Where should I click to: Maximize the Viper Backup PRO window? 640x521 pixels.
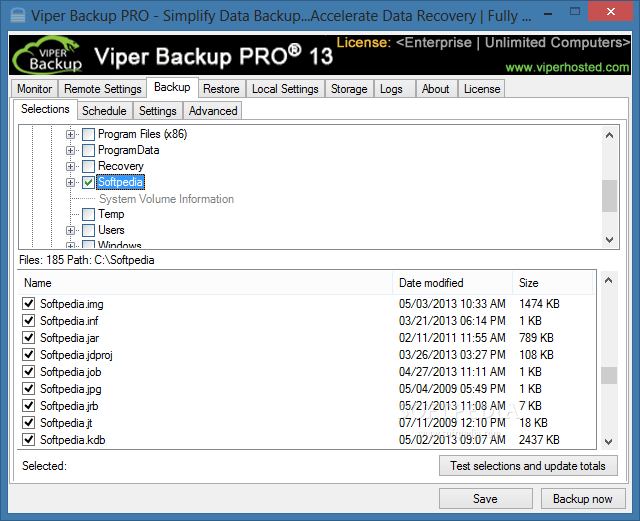[x=575, y=11]
